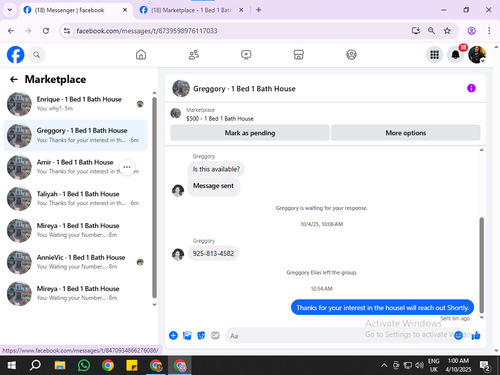Click the back arrow beside Marketplace heading
The width and height of the screenshot is (500, 375).
coord(14,79)
